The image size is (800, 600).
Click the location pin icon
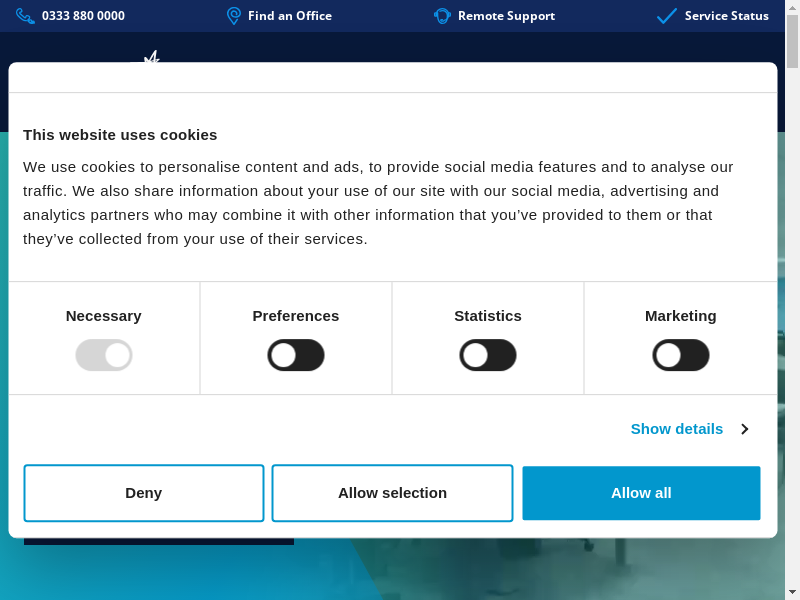[234, 16]
